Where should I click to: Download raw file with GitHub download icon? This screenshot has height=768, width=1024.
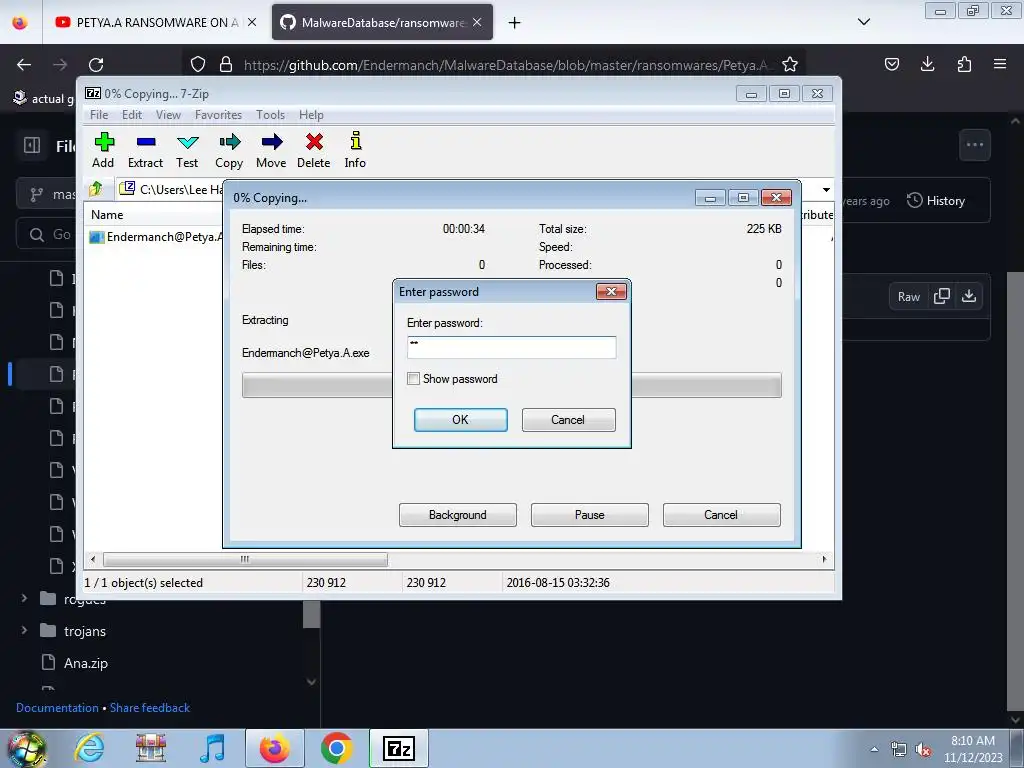pos(969,296)
